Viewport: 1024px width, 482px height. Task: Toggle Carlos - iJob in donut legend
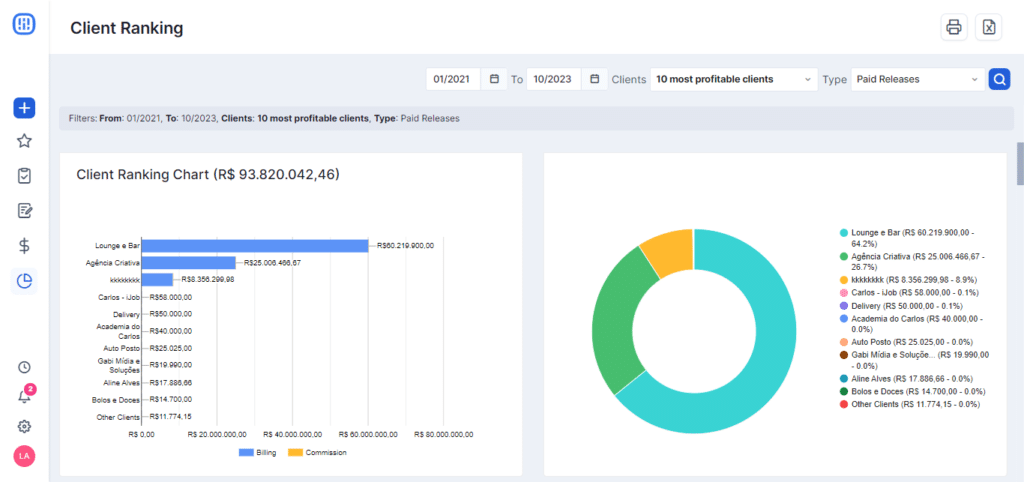pyautogui.click(x=909, y=293)
